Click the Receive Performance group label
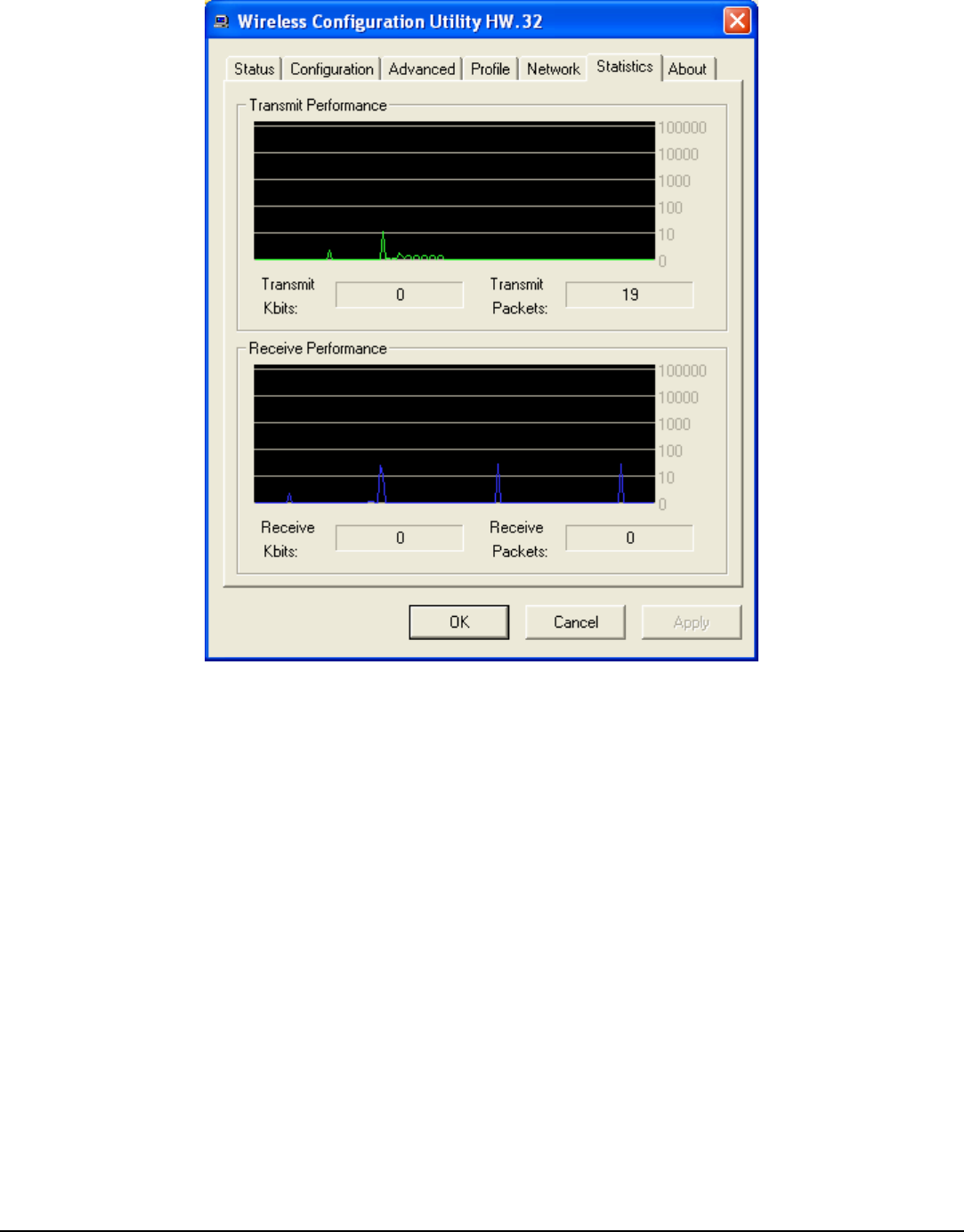Screen dimensions: 964x1232 318,348
